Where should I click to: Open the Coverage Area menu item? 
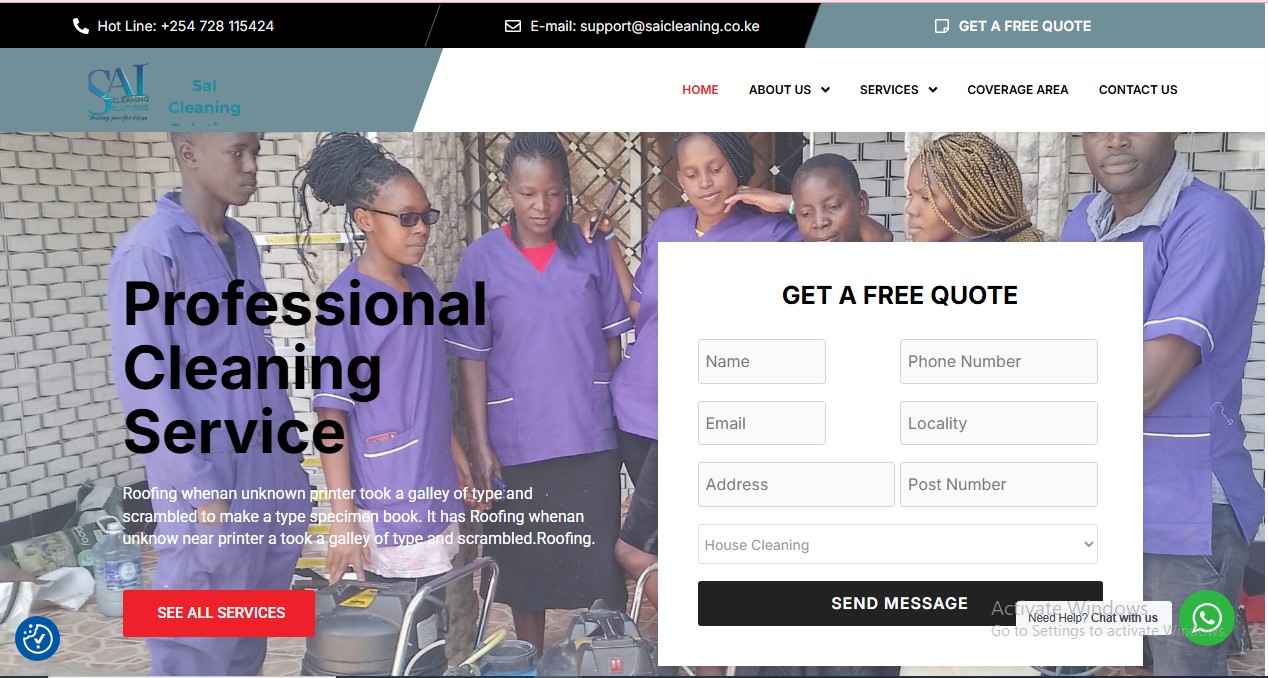click(x=1017, y=90)
